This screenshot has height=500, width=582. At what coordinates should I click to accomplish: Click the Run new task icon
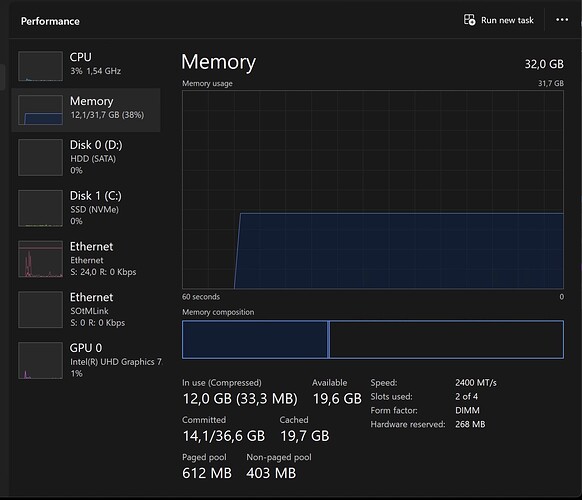(469, 20)
